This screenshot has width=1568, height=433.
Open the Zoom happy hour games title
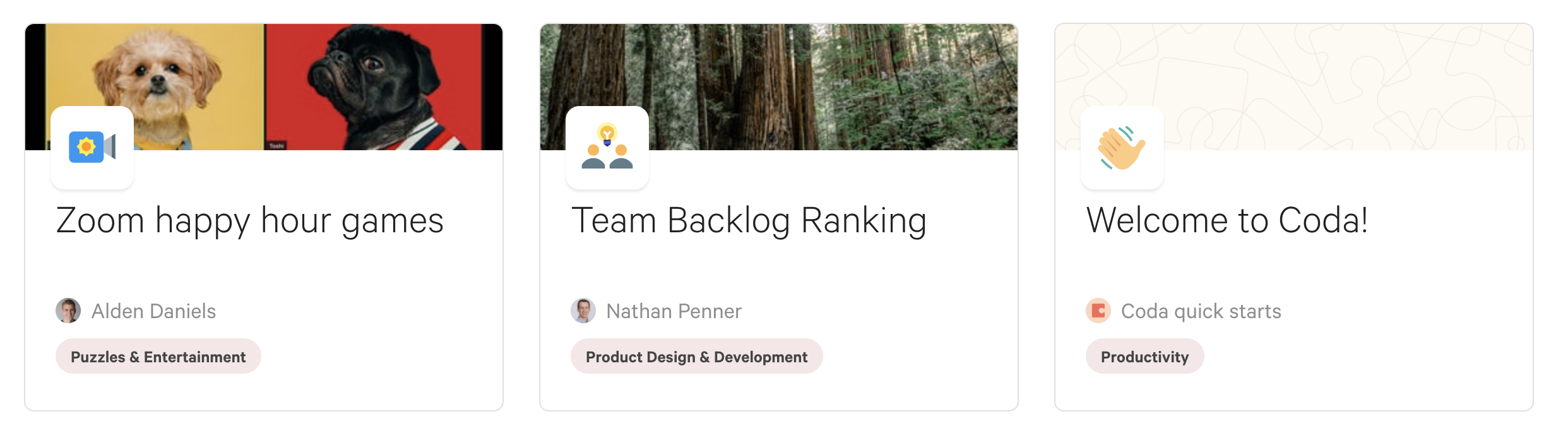(250, 221)
